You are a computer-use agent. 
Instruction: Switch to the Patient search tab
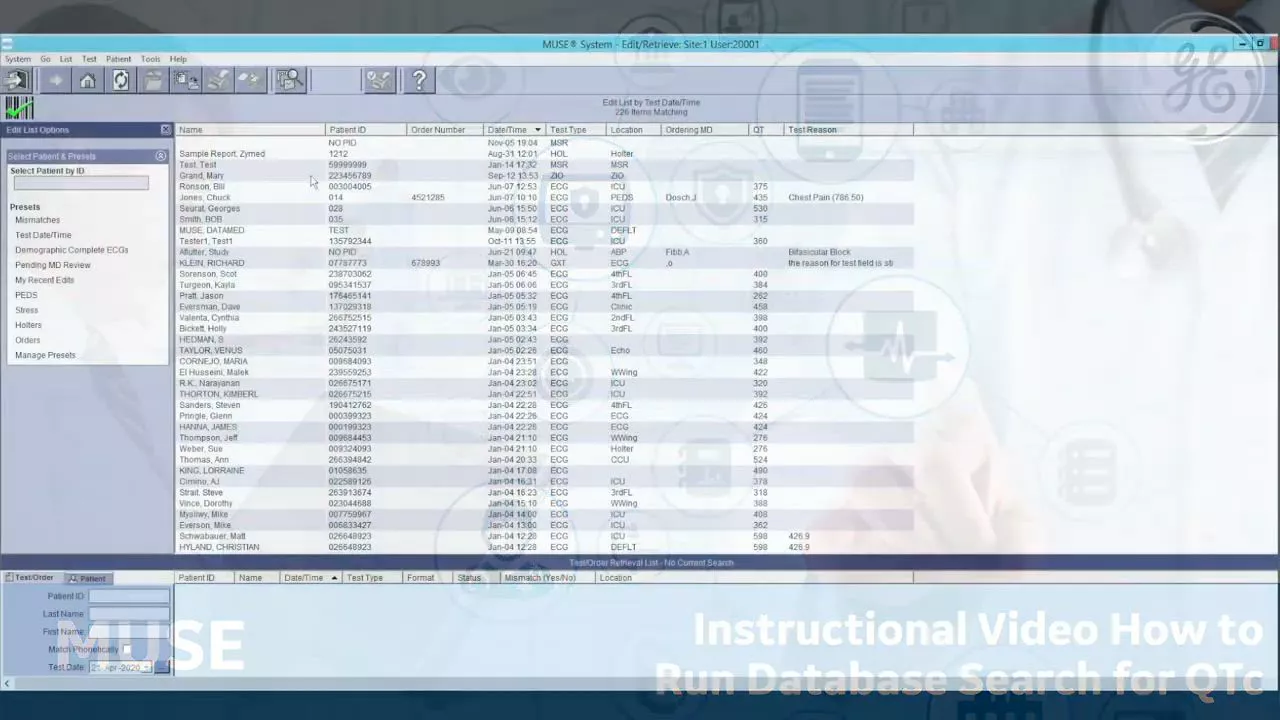point(88,578)
